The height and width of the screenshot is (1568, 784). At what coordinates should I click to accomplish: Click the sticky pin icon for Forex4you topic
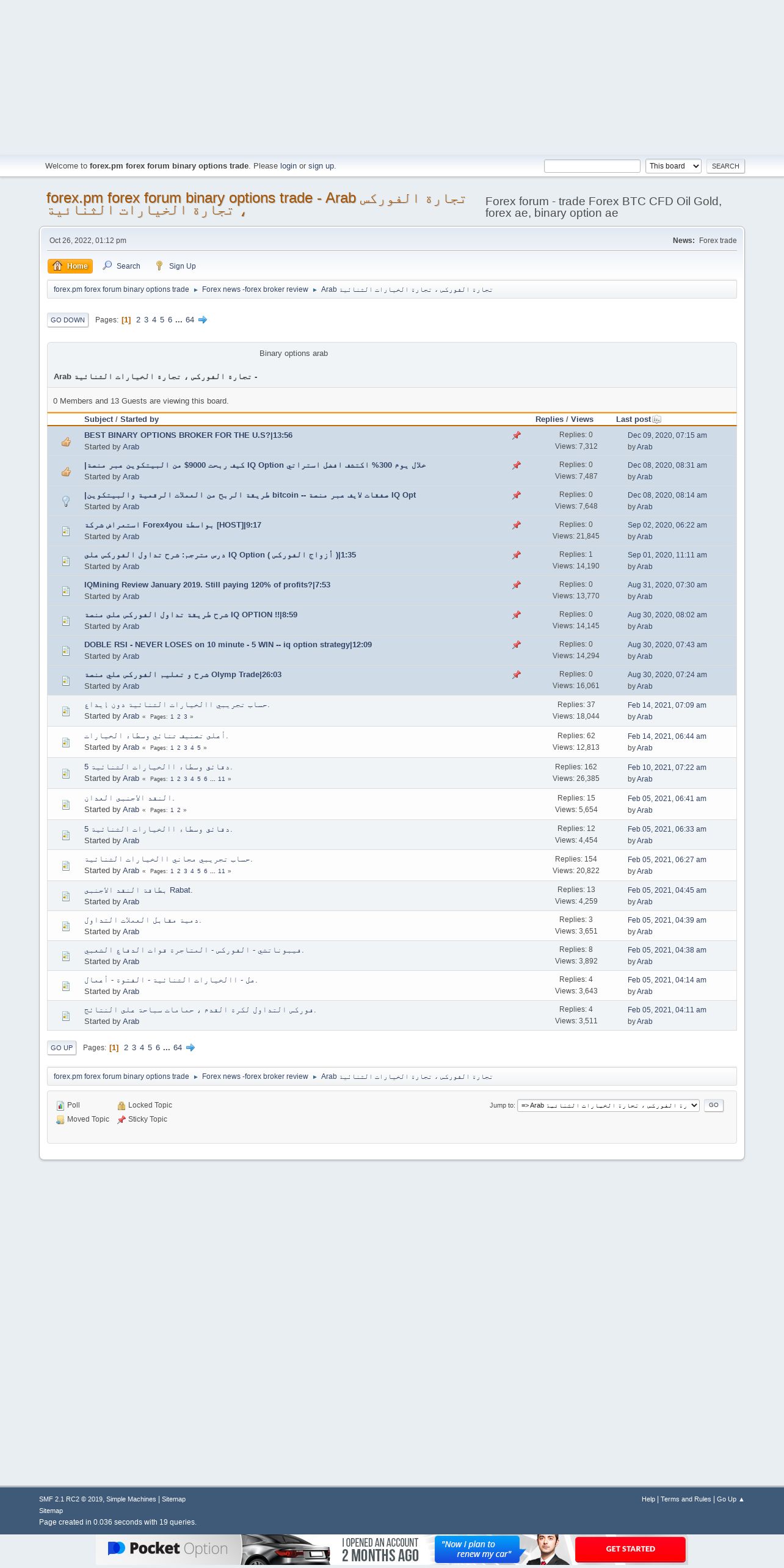click(517, 525)
